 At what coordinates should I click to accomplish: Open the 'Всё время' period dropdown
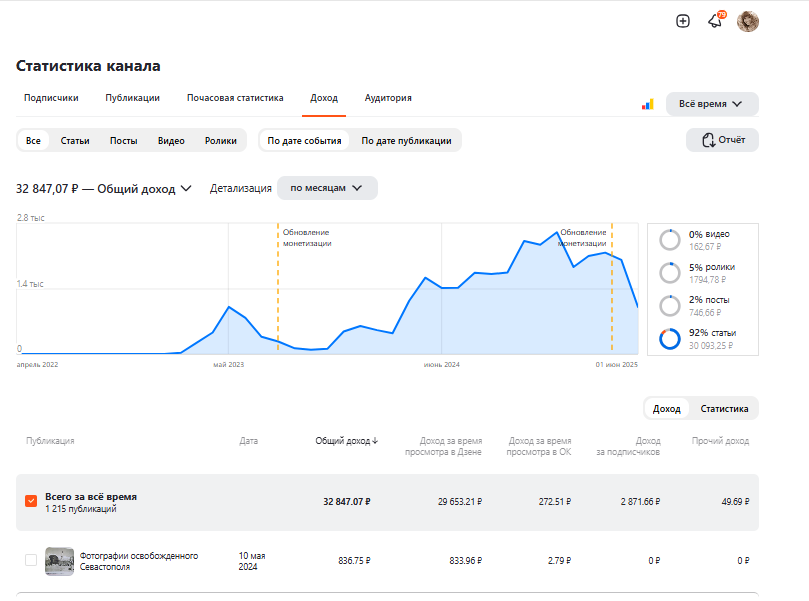point(712,104)
